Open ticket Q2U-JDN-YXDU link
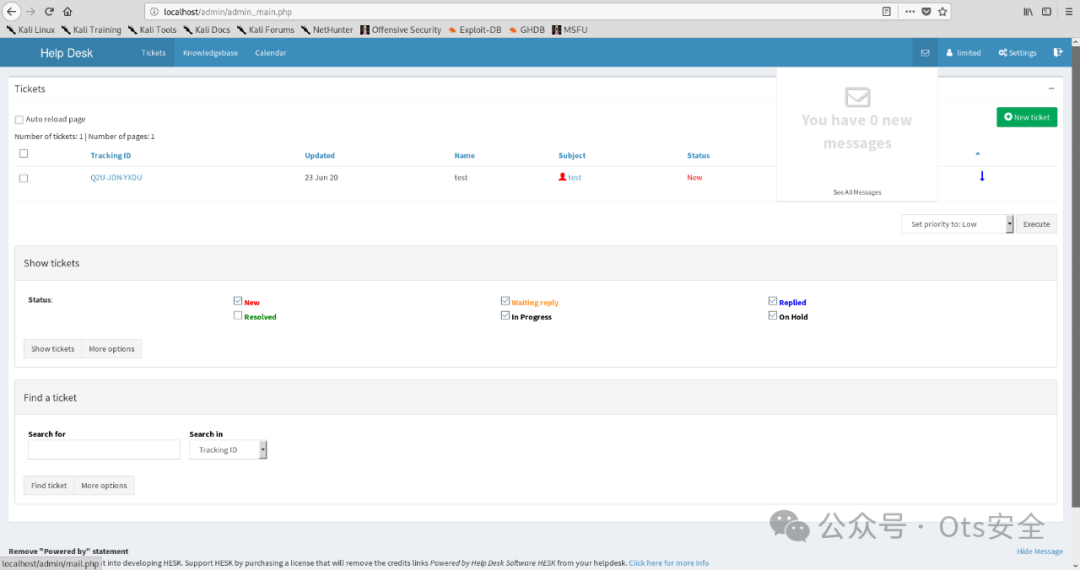The height and width of the screenshot is (570, 1080). [x=116, y=178]
